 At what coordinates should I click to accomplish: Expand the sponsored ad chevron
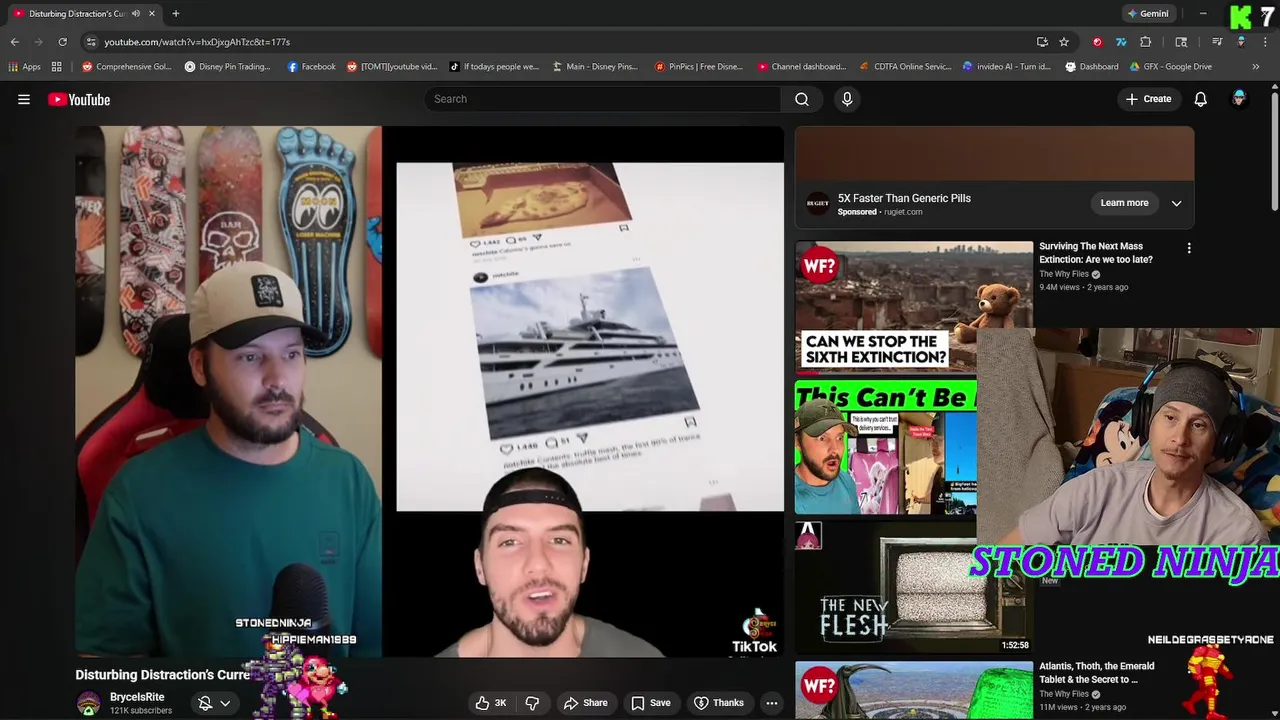[x=1177, y=203]
